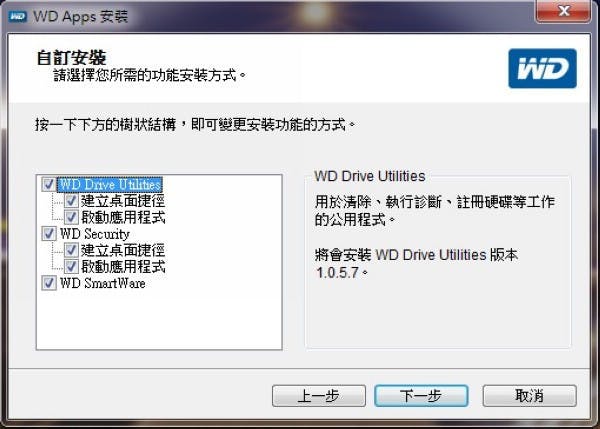Viewport: 600px width, 429px height.
Task: Select the WD SmartWare tree item
Action: click(x=103, y=283)
